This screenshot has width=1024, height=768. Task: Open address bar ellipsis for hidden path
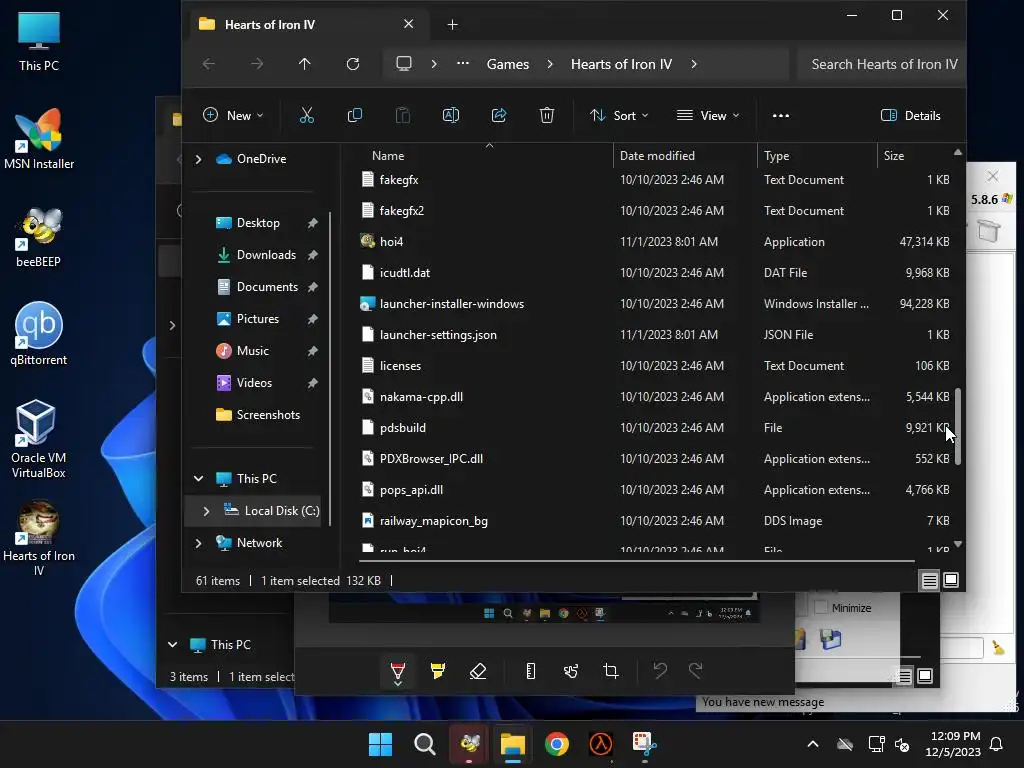pos(462,64)
